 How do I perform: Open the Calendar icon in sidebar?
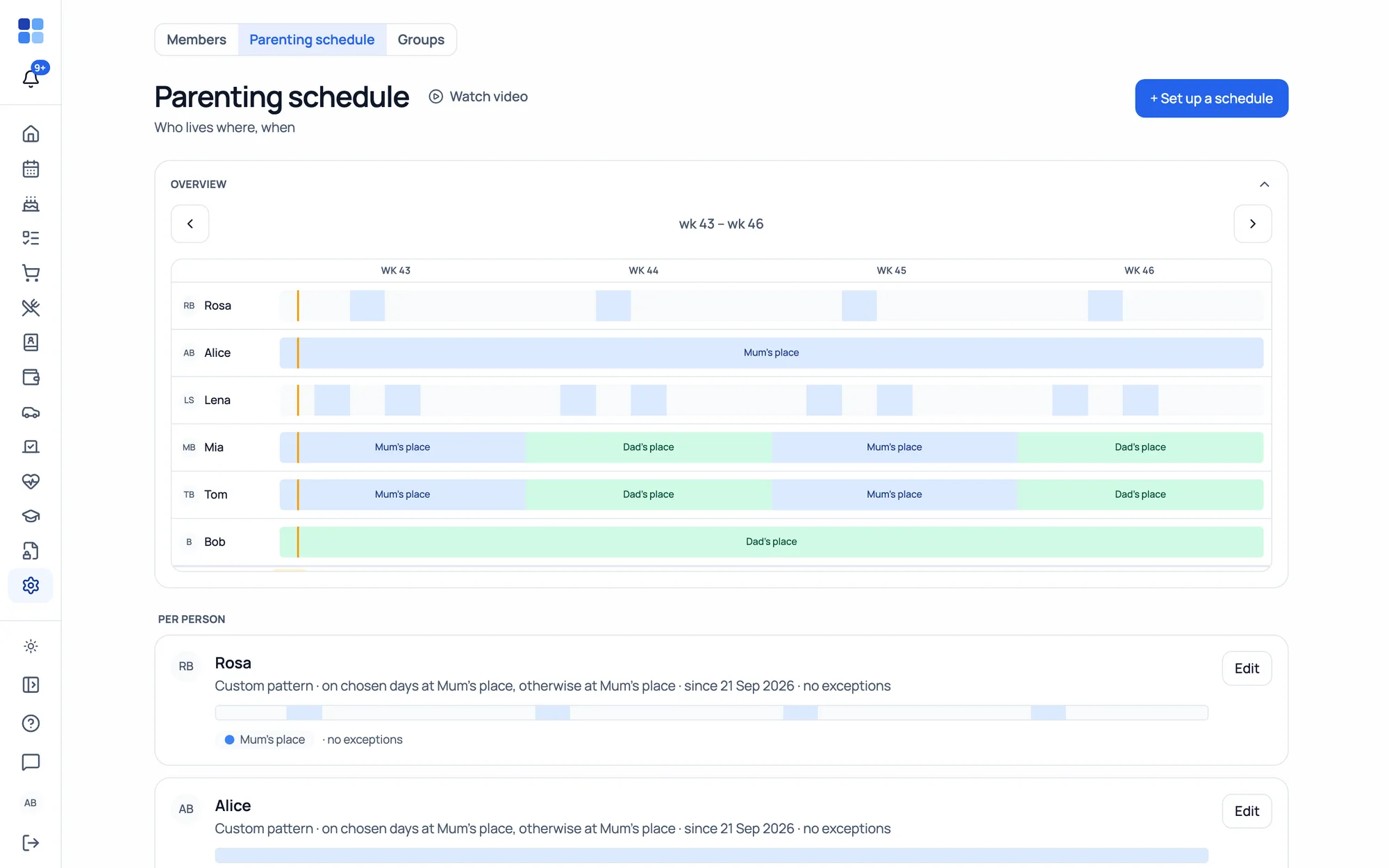point(31,169)
